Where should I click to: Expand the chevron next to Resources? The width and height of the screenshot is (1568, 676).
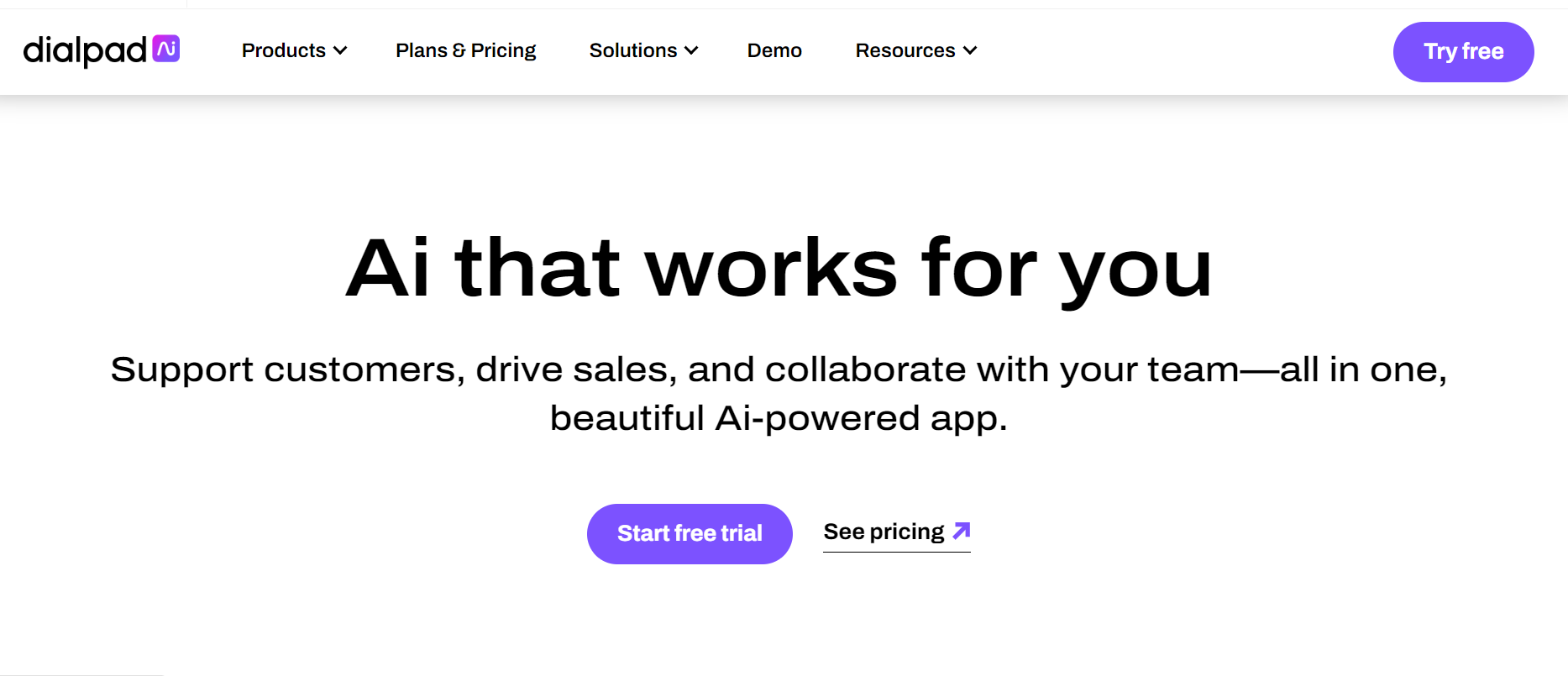tap(970, 51)
